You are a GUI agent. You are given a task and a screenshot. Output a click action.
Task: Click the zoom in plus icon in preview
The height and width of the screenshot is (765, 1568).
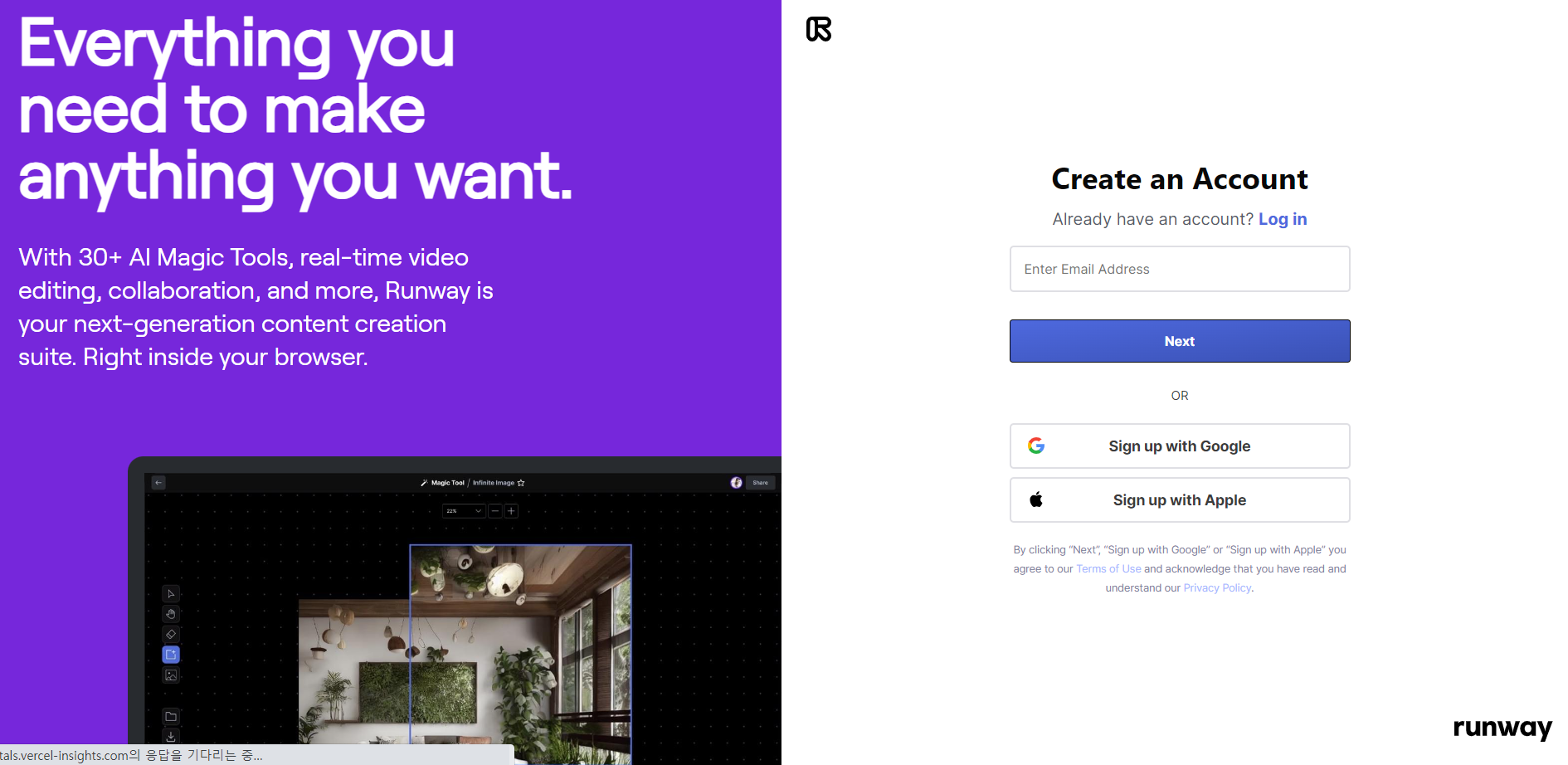511,511
